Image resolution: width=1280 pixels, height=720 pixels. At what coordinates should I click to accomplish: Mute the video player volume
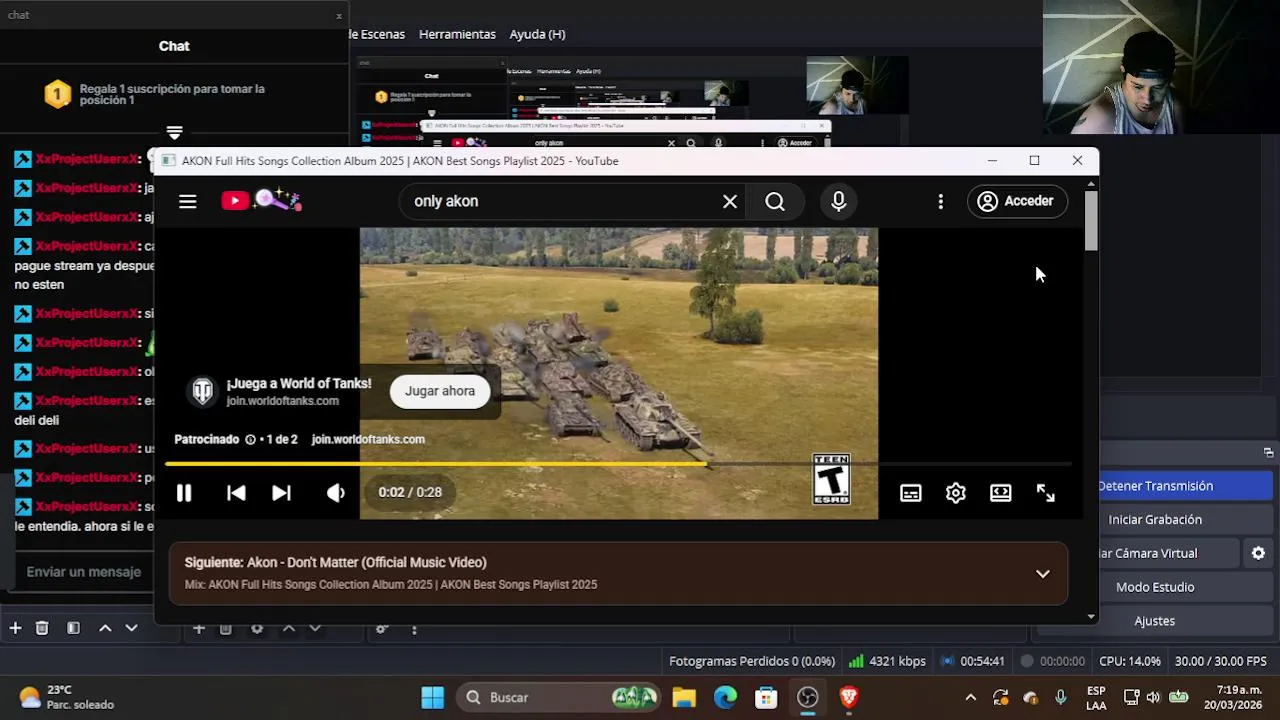click(336, 492)
